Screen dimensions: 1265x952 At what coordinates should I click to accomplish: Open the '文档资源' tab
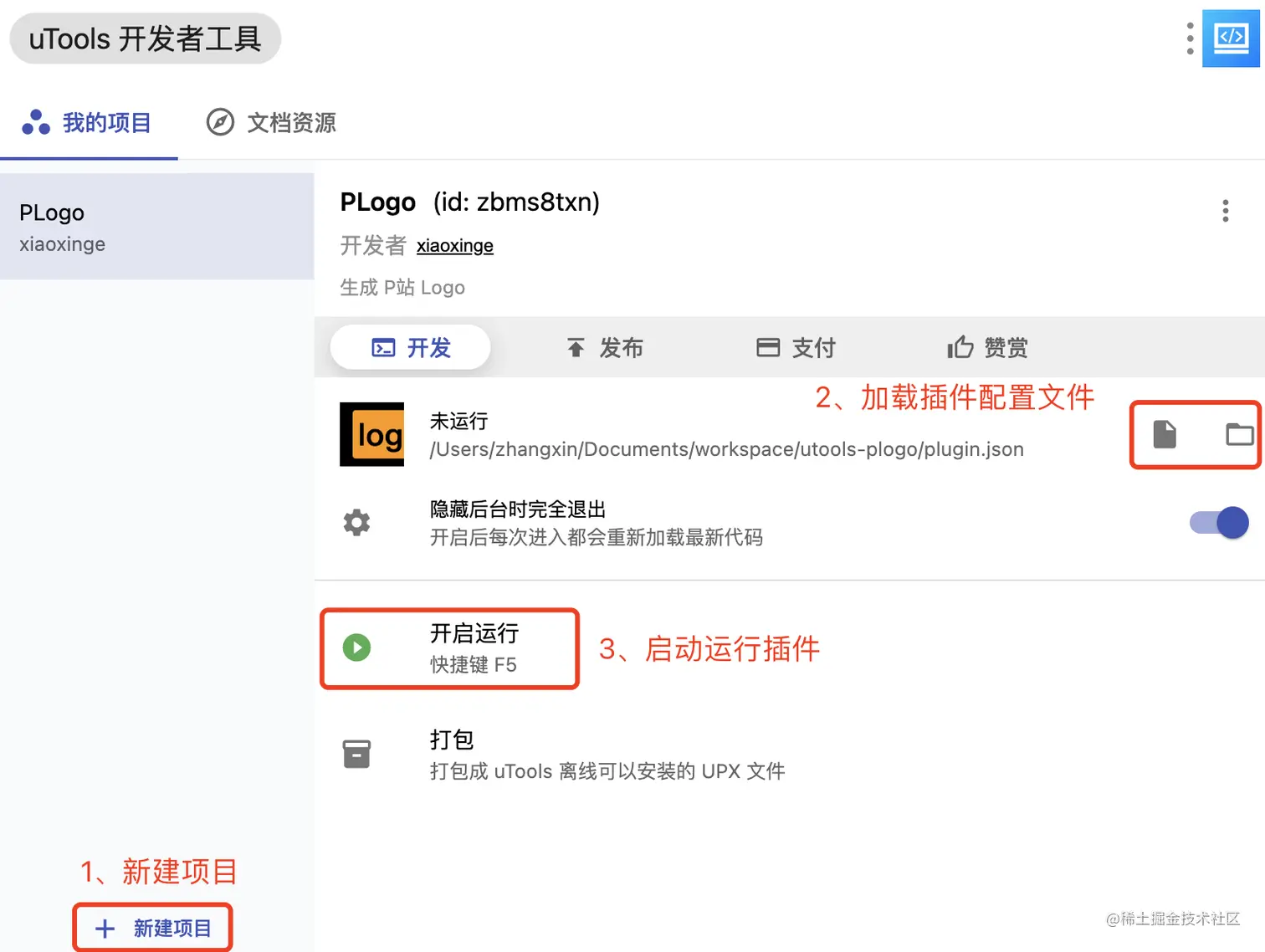click(271, 123)
